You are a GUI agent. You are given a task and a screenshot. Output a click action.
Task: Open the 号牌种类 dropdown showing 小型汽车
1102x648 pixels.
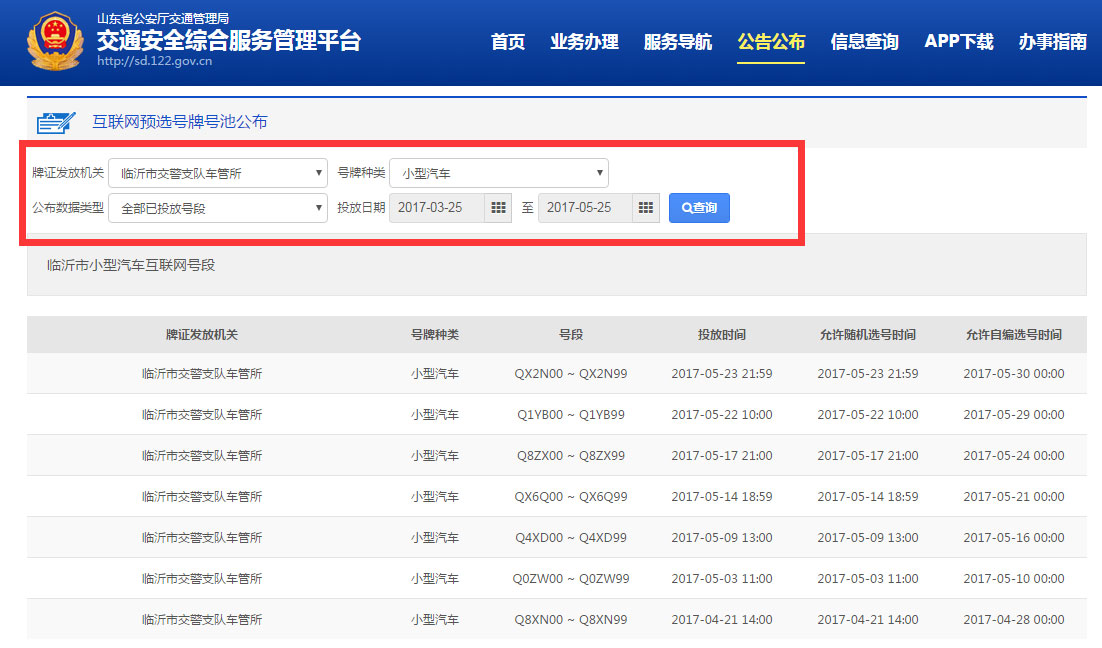(x=498, y=172)
